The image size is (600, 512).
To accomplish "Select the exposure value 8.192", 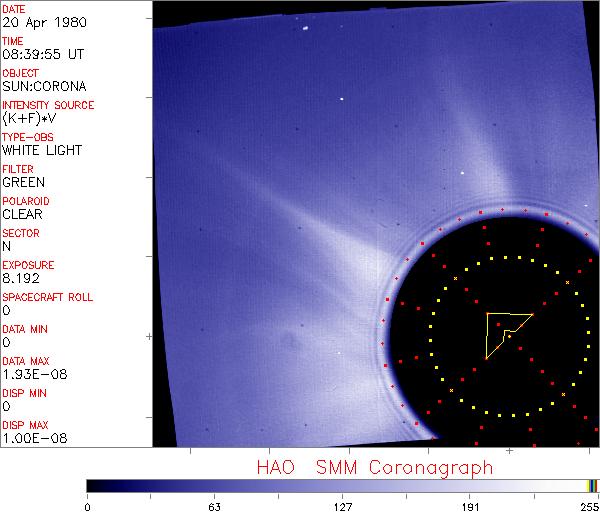I will 20,278.
